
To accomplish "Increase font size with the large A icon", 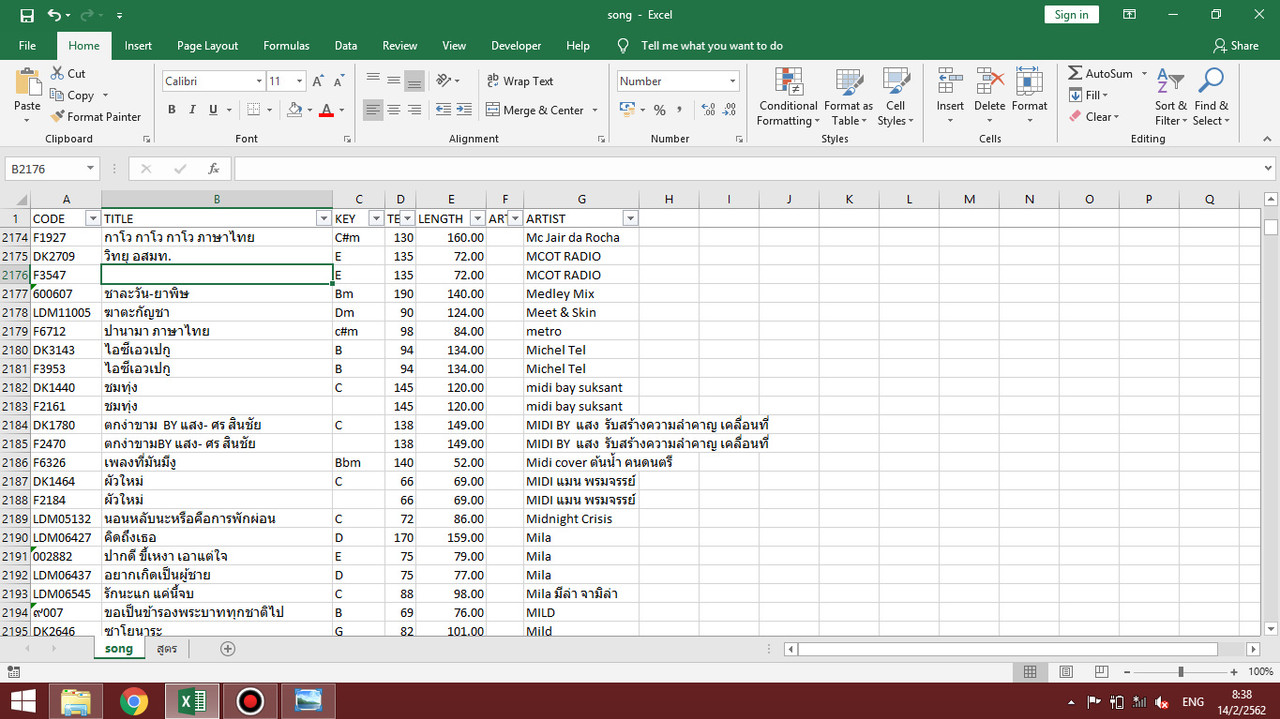I will pyautogui.click(x=318, y=81).
